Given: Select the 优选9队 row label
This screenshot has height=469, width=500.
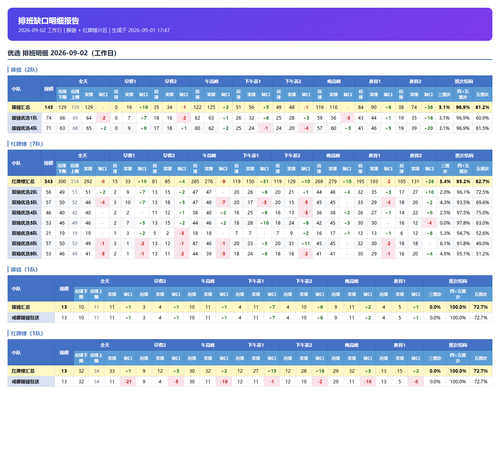Looking at the screenshot, I should (x=25, y=254).
